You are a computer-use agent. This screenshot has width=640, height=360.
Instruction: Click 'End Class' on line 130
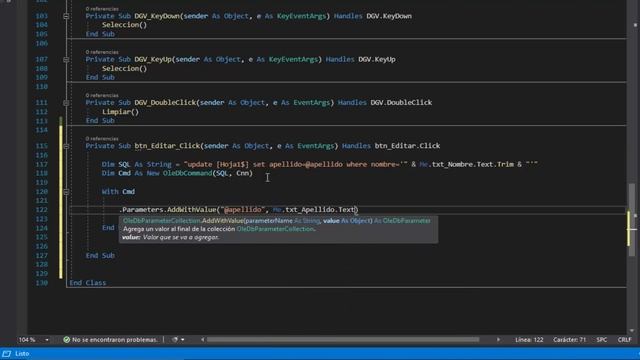tap(88, 283)
